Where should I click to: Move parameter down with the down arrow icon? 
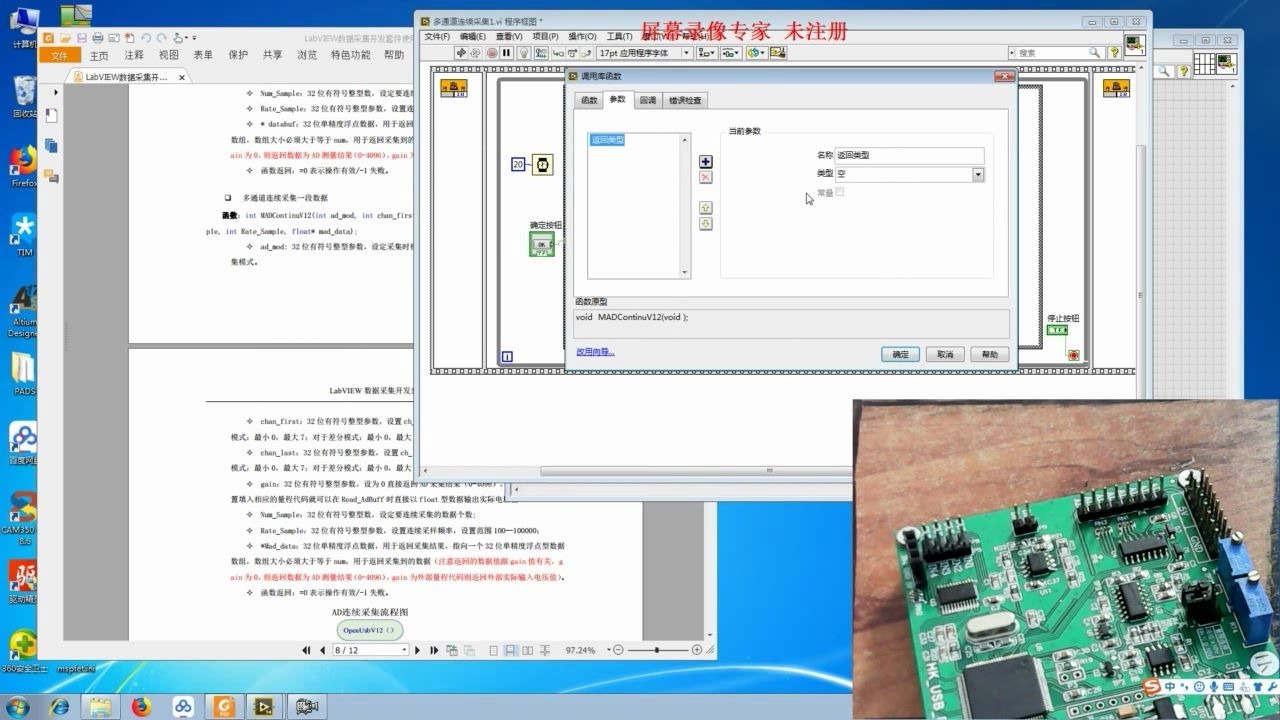pyautogui.click(x=706, y=224)
